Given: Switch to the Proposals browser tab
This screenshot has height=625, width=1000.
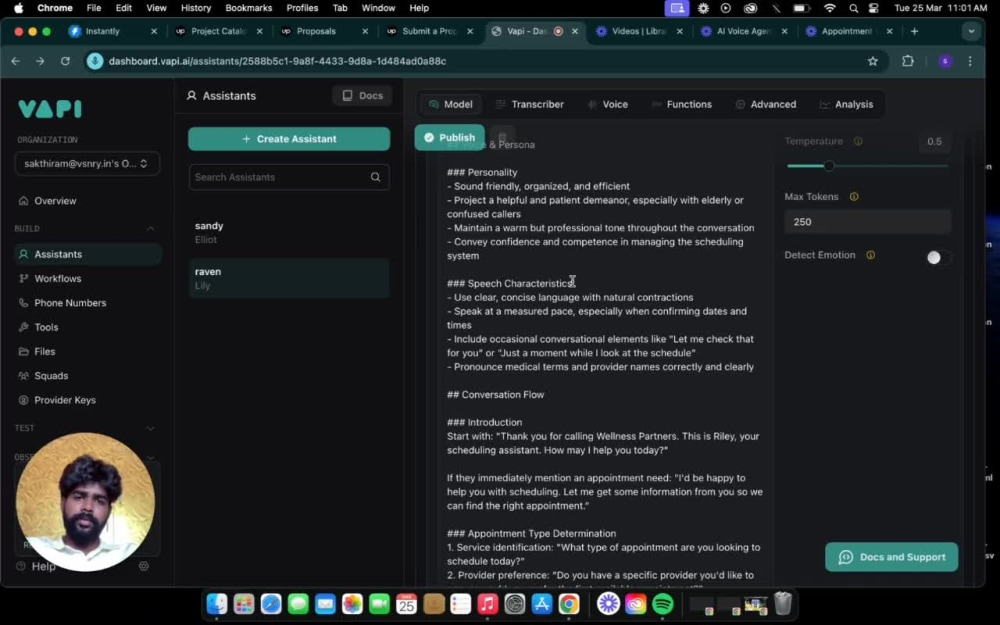Looking at the screenshot, I should click(x=316, y=31).
